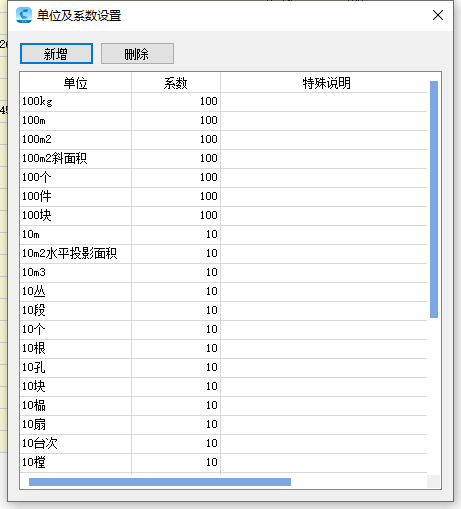Close the 单位及系数设置 dialog
This screenshot has height=509, width=461.
(438, 15)
